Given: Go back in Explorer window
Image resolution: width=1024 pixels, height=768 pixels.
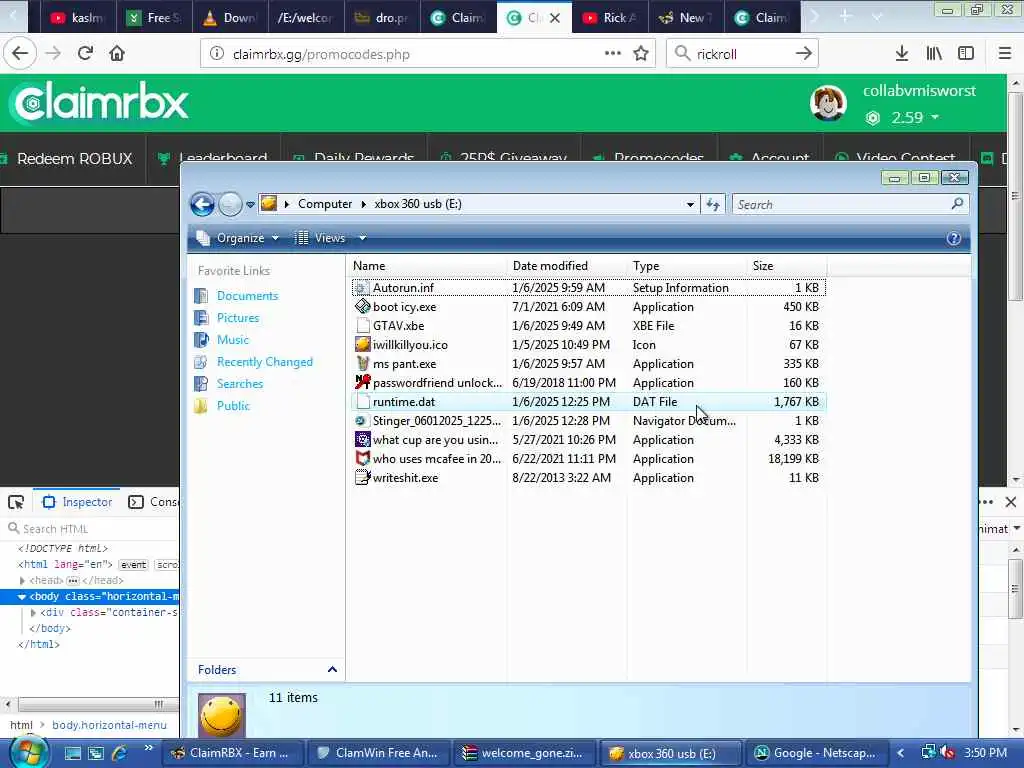Looking at the screenshot, I should (202, 204).
